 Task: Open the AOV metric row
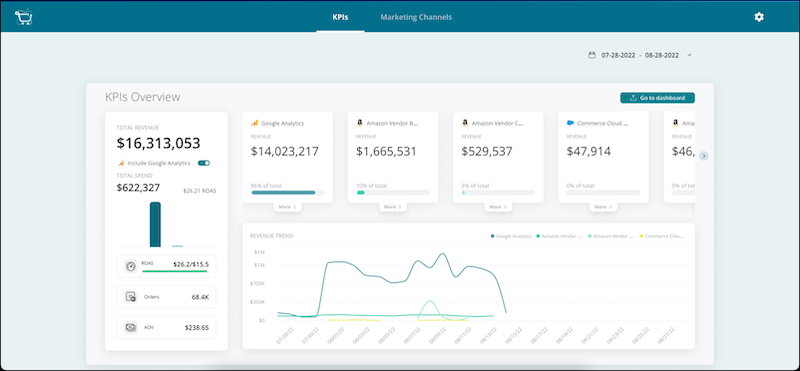166,328
